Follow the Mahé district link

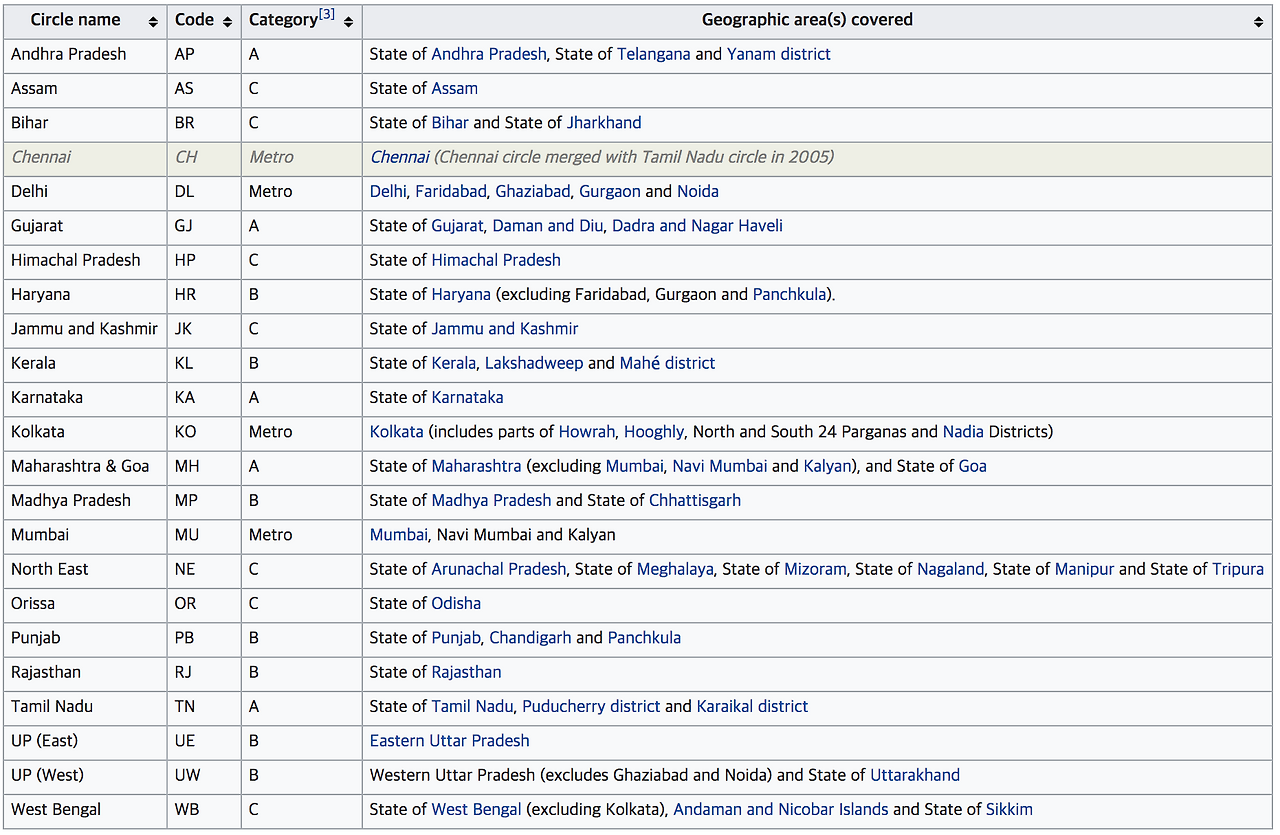(668, 363)
